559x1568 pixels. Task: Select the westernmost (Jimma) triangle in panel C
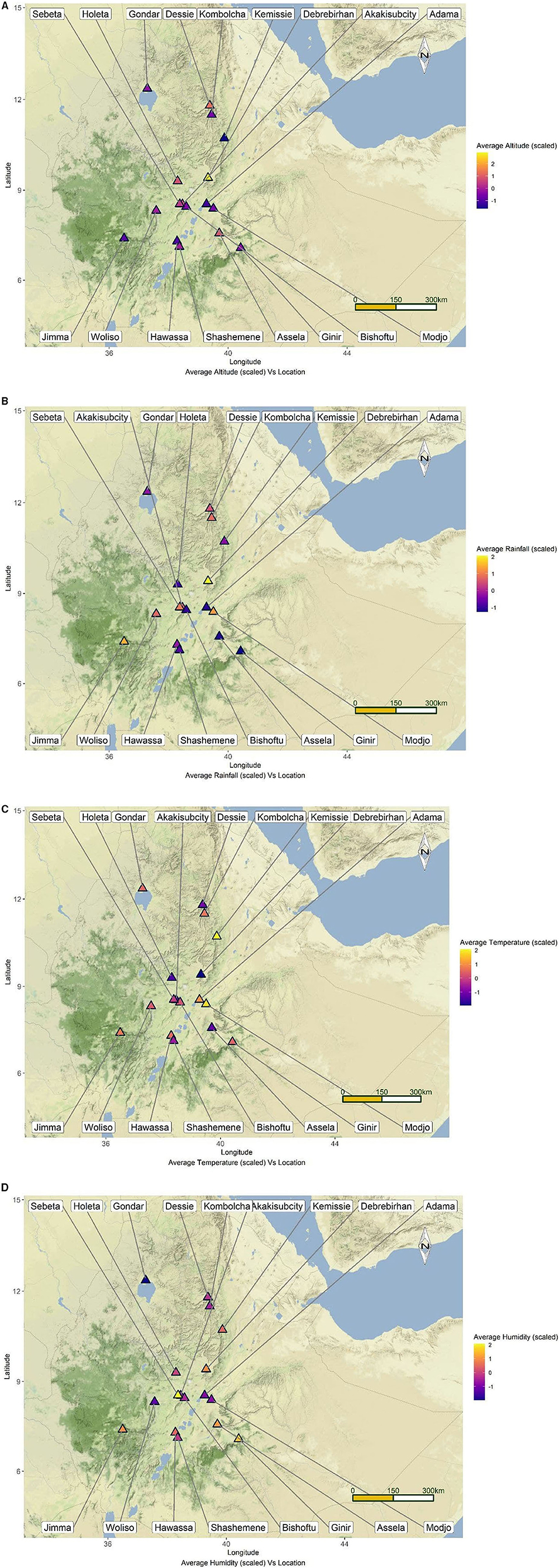[121, 1032]
